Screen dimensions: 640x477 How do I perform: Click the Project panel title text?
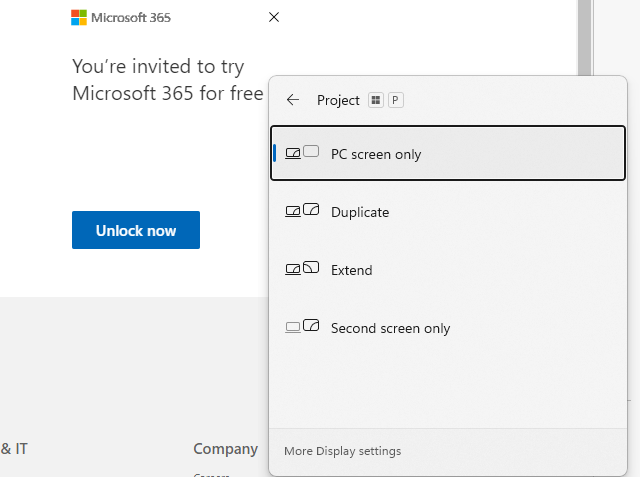pos(338,100)
